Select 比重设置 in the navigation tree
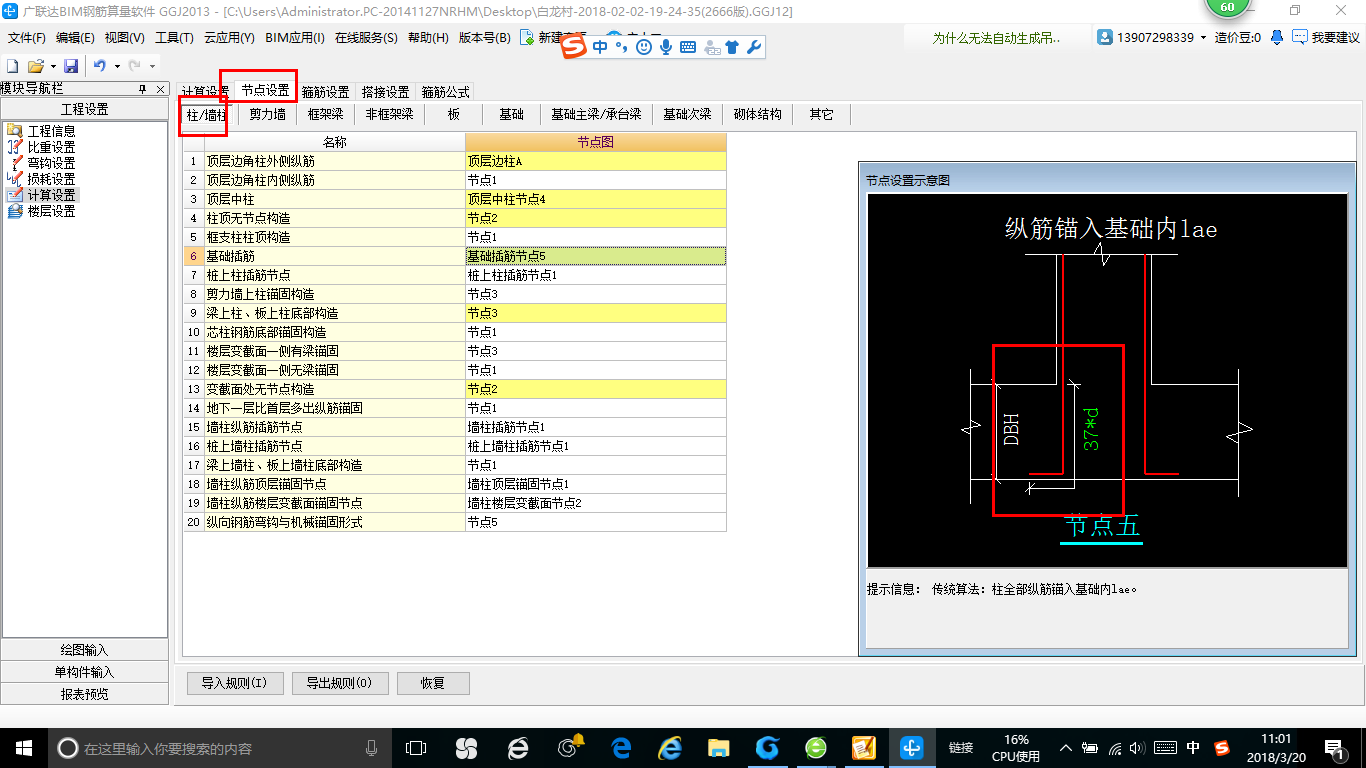Image resolution: width=1366 pixels, height=768 pixels. (51, 147)
